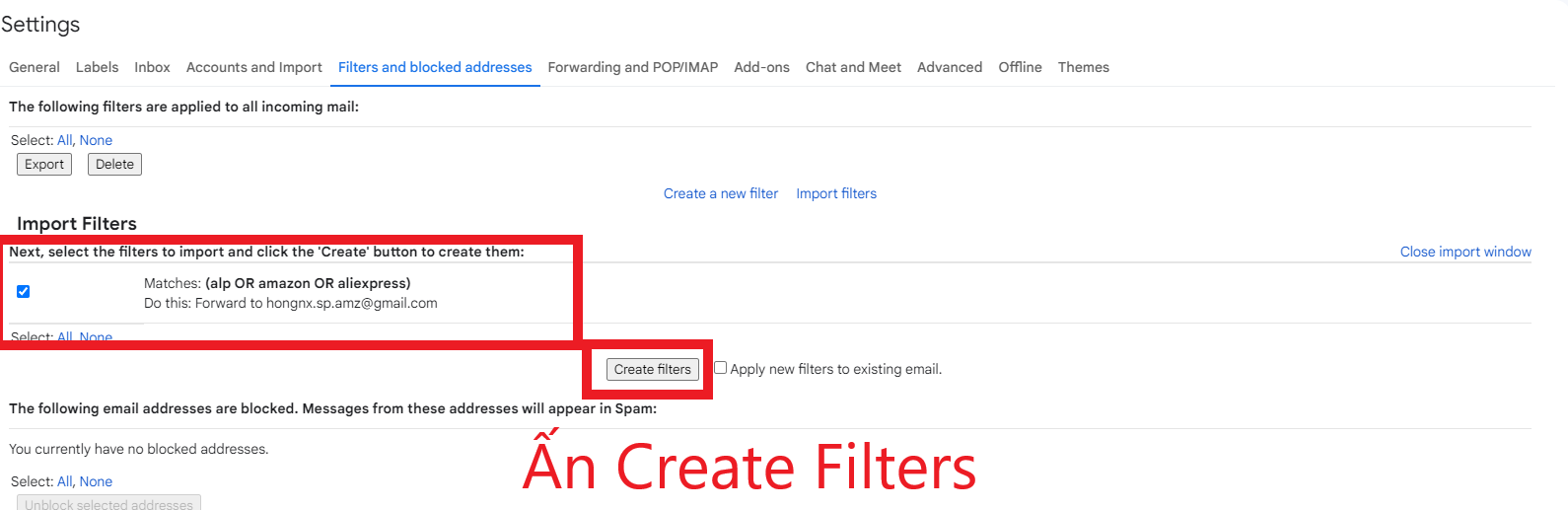
Task: Go to the Inbox settings tab
Action: click(x=152, y=67)
